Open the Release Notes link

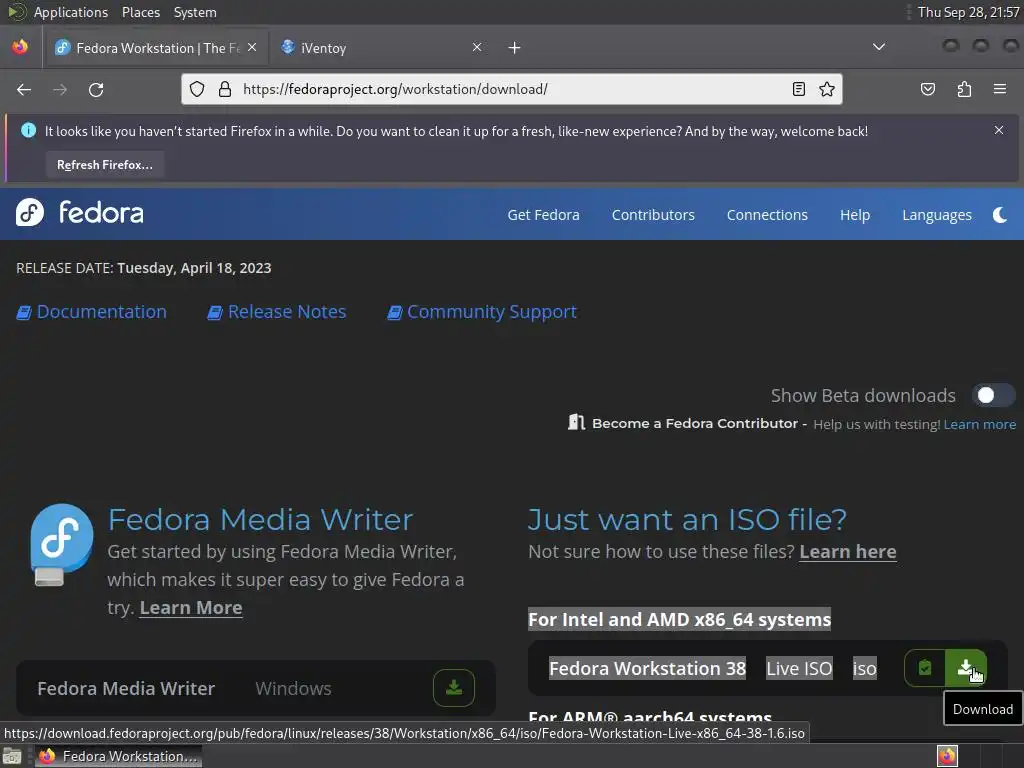tap(277, 312)
